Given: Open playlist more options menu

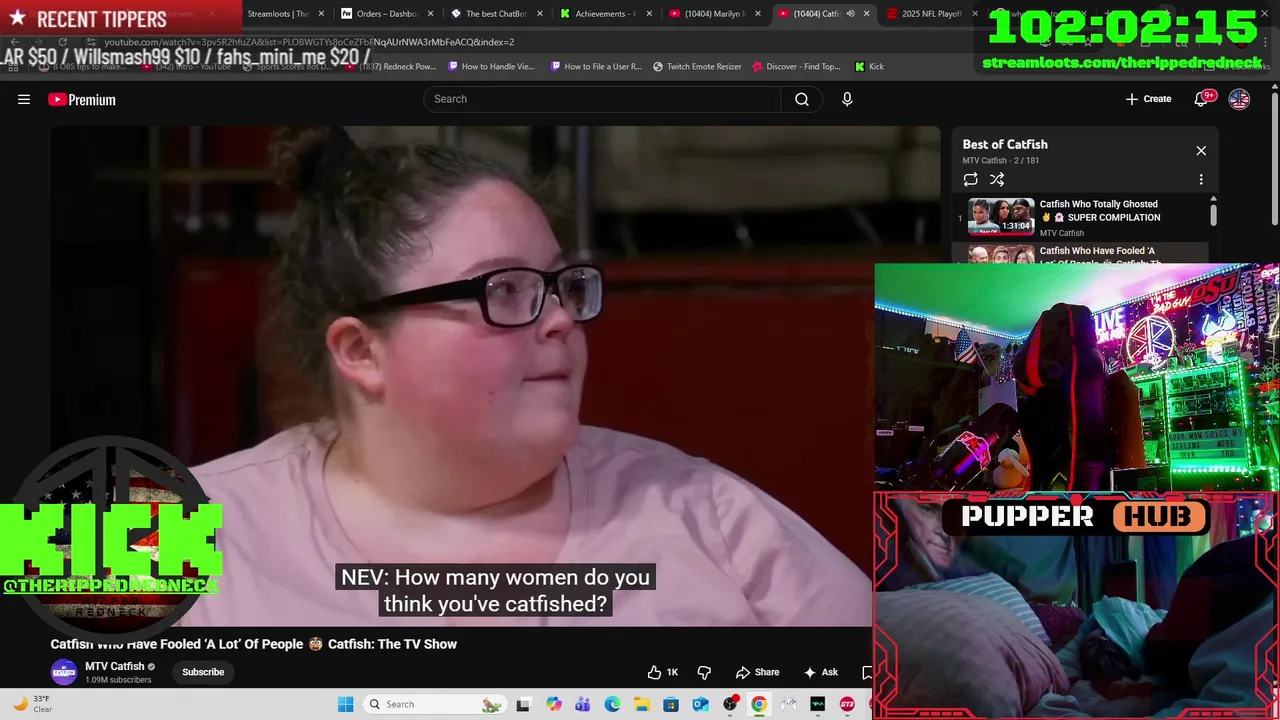Looking at the screenshot, I should tap(1201, 180).
